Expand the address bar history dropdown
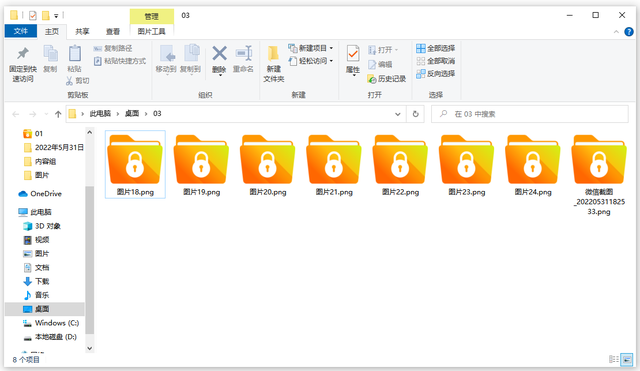 click(398, 114)
